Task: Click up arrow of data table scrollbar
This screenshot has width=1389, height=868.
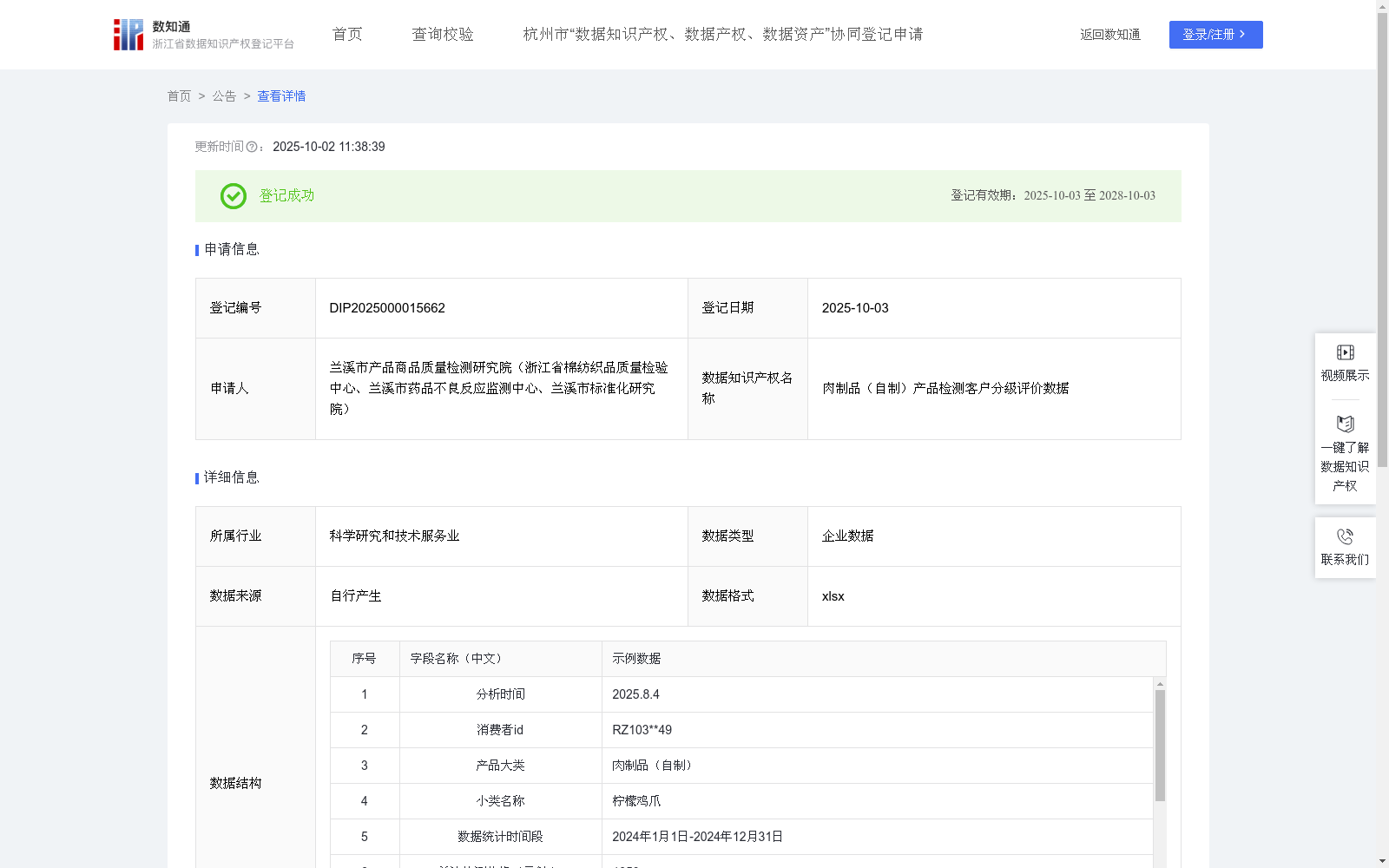Action: coord(1160,684)
